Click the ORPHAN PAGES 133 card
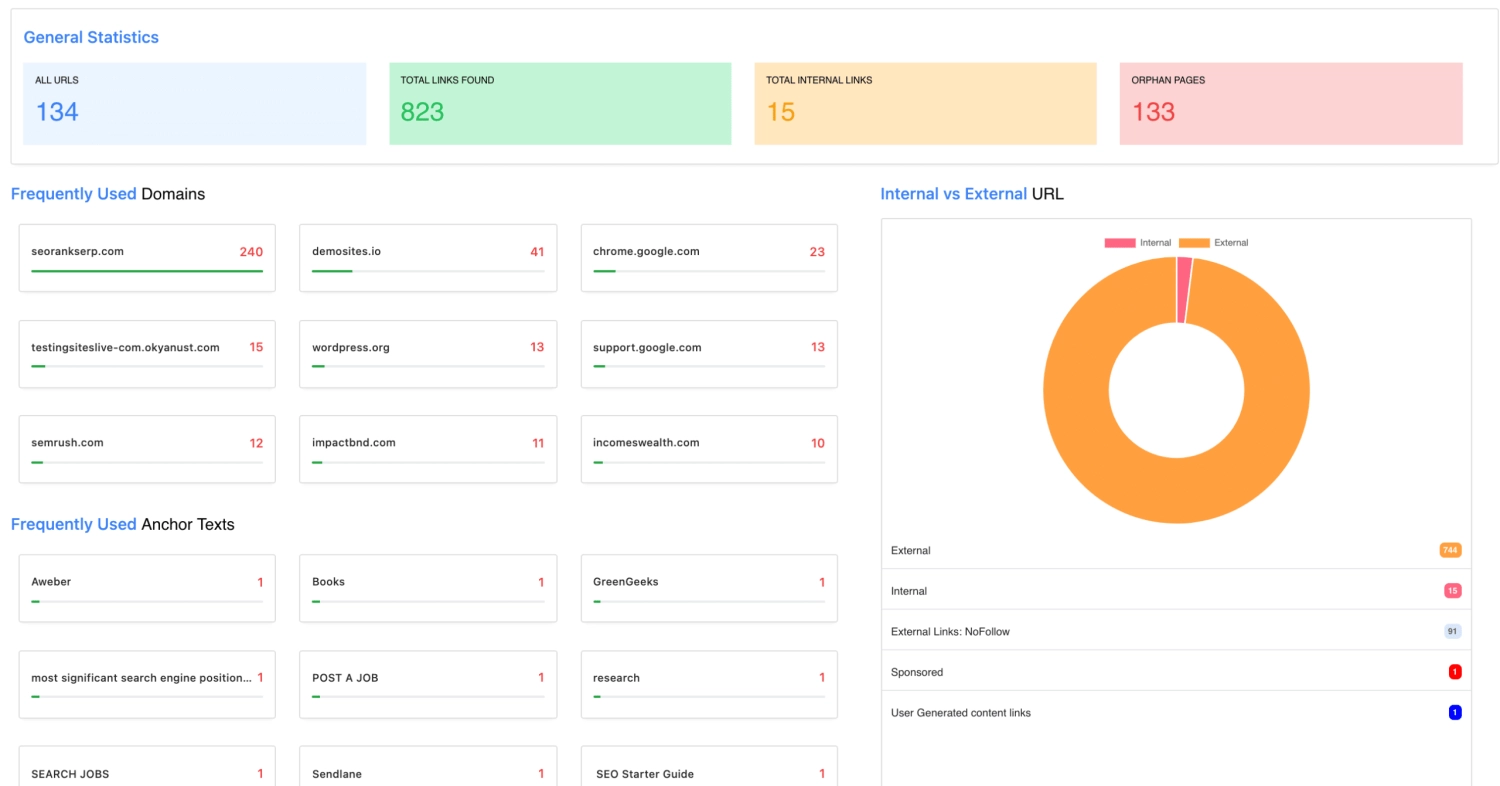 point(1291,104)
